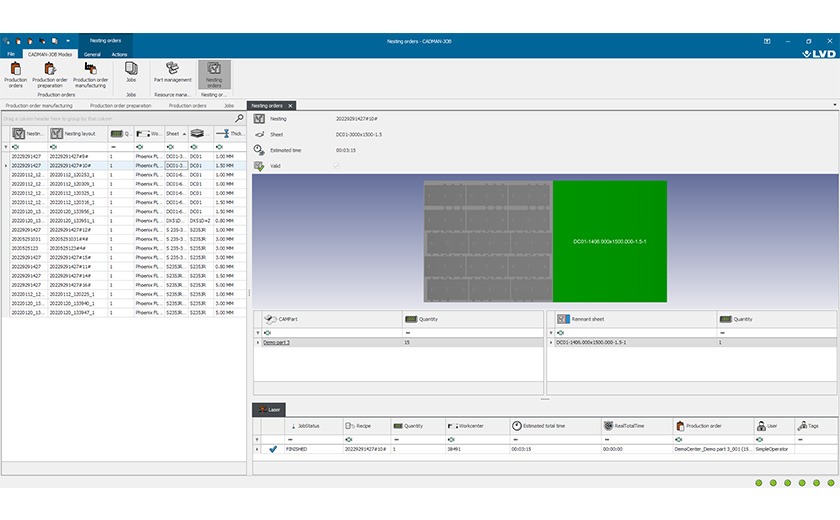Open filter operator for Remnant sheet column
This screenshot has width=840, height=520.
pos(560,333)
